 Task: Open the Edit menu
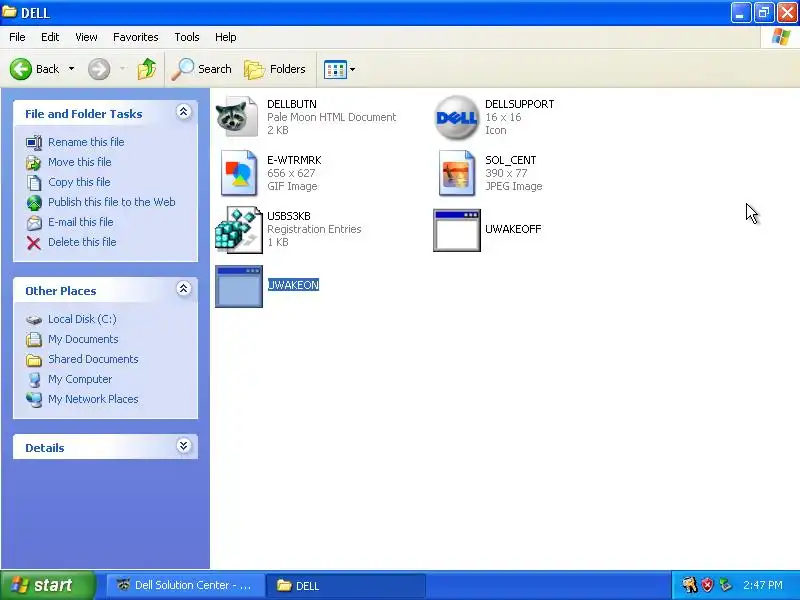[x=50, y=37]
